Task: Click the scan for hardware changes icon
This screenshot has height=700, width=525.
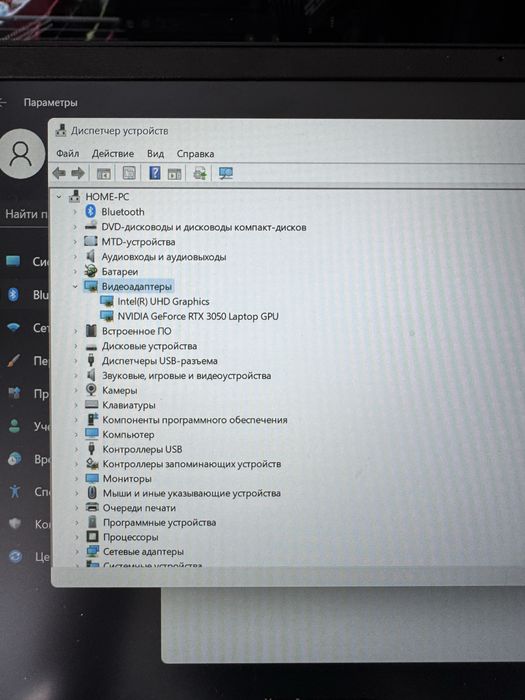Action: [226, 173]
